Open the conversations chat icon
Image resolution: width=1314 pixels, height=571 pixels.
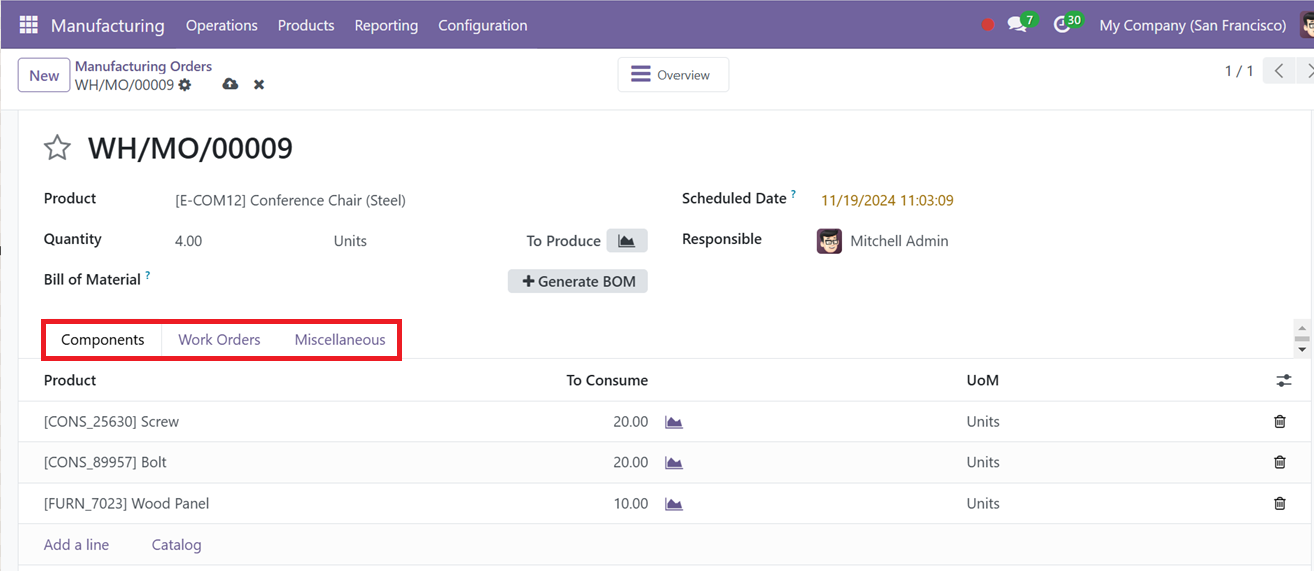[x=1018, y=25]
